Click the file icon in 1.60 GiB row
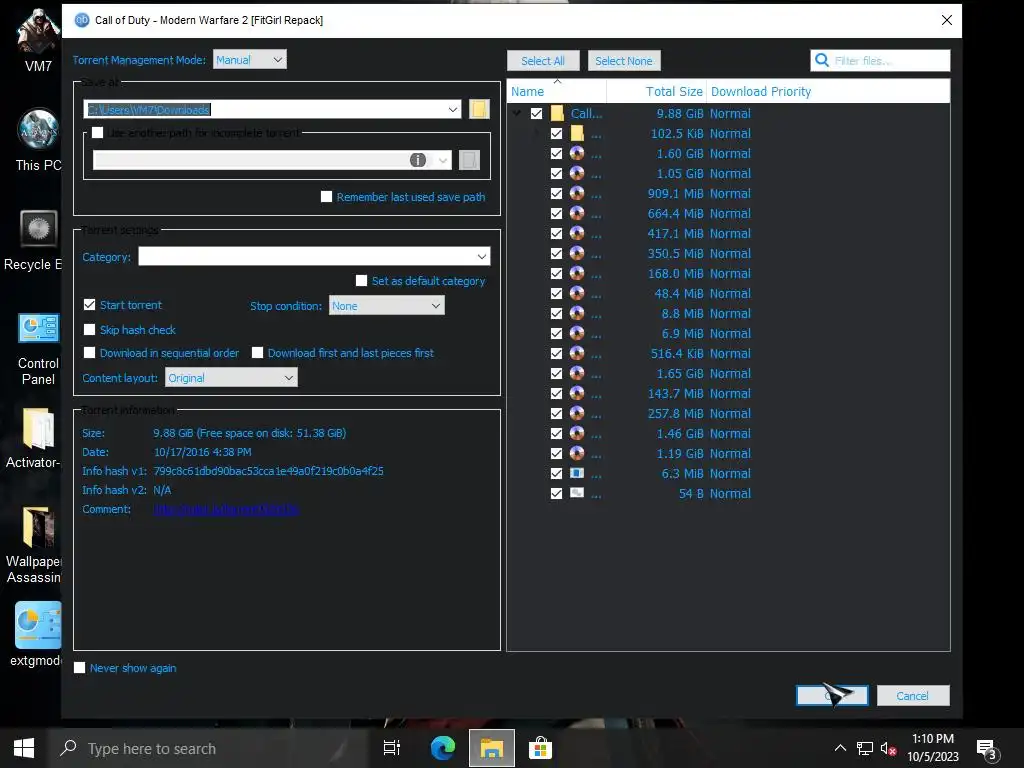This screenshot has height=768, width=1024. click(x=577, y=153)
